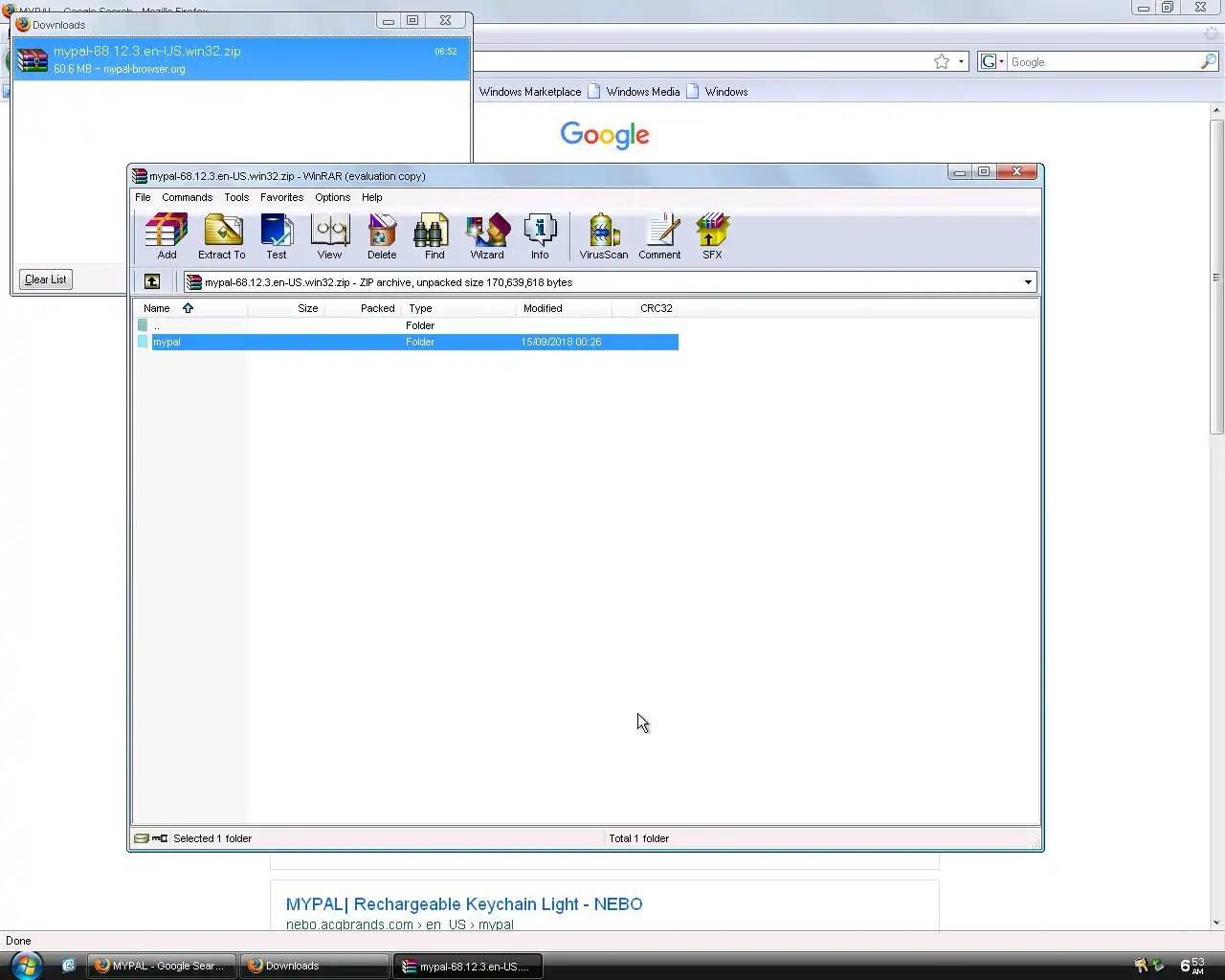Open the Tools menu
The height and width of the screenshot is (980, 1225).
[x=236, y=197]
